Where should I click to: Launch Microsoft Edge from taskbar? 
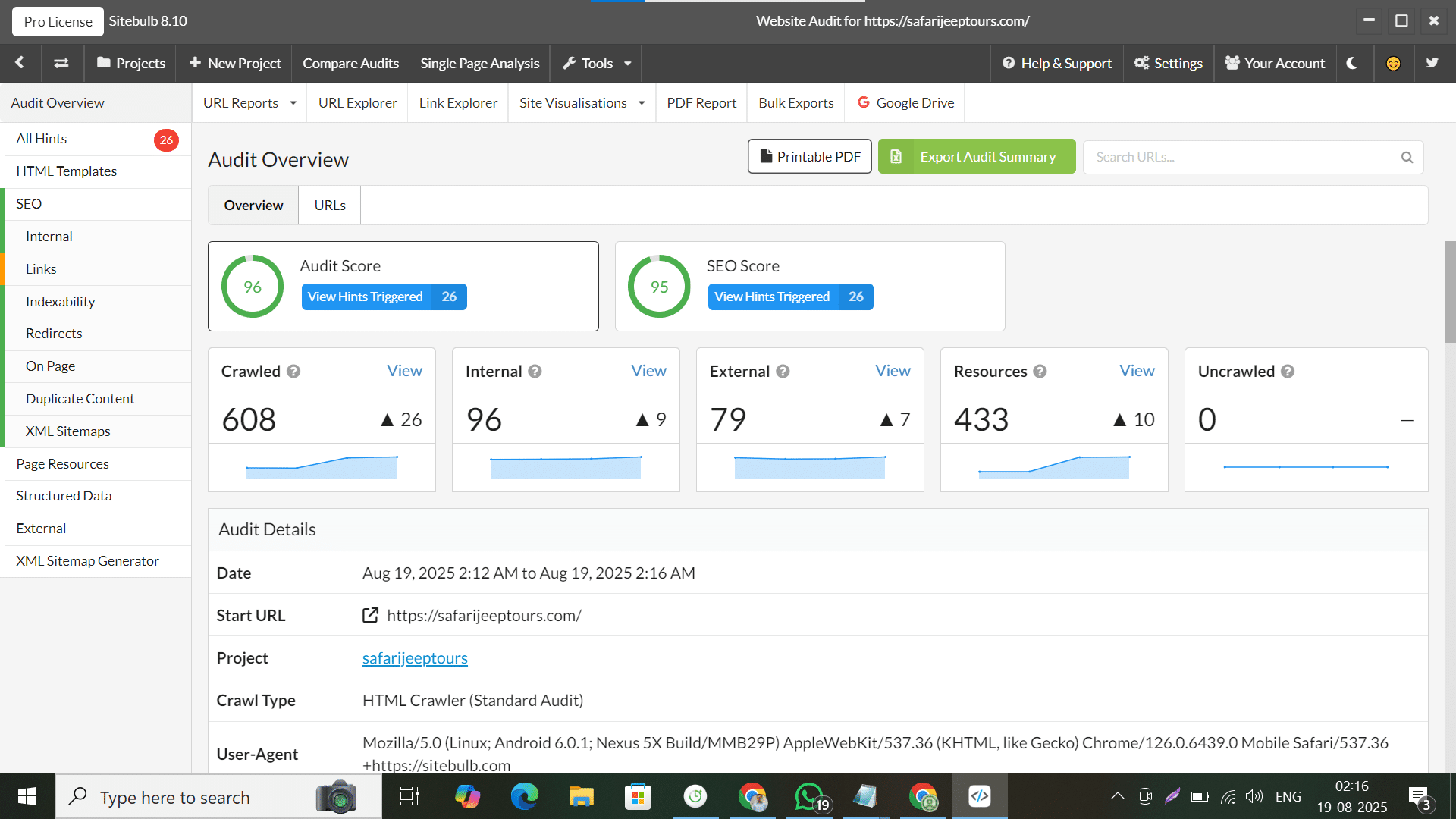point(524,796)
